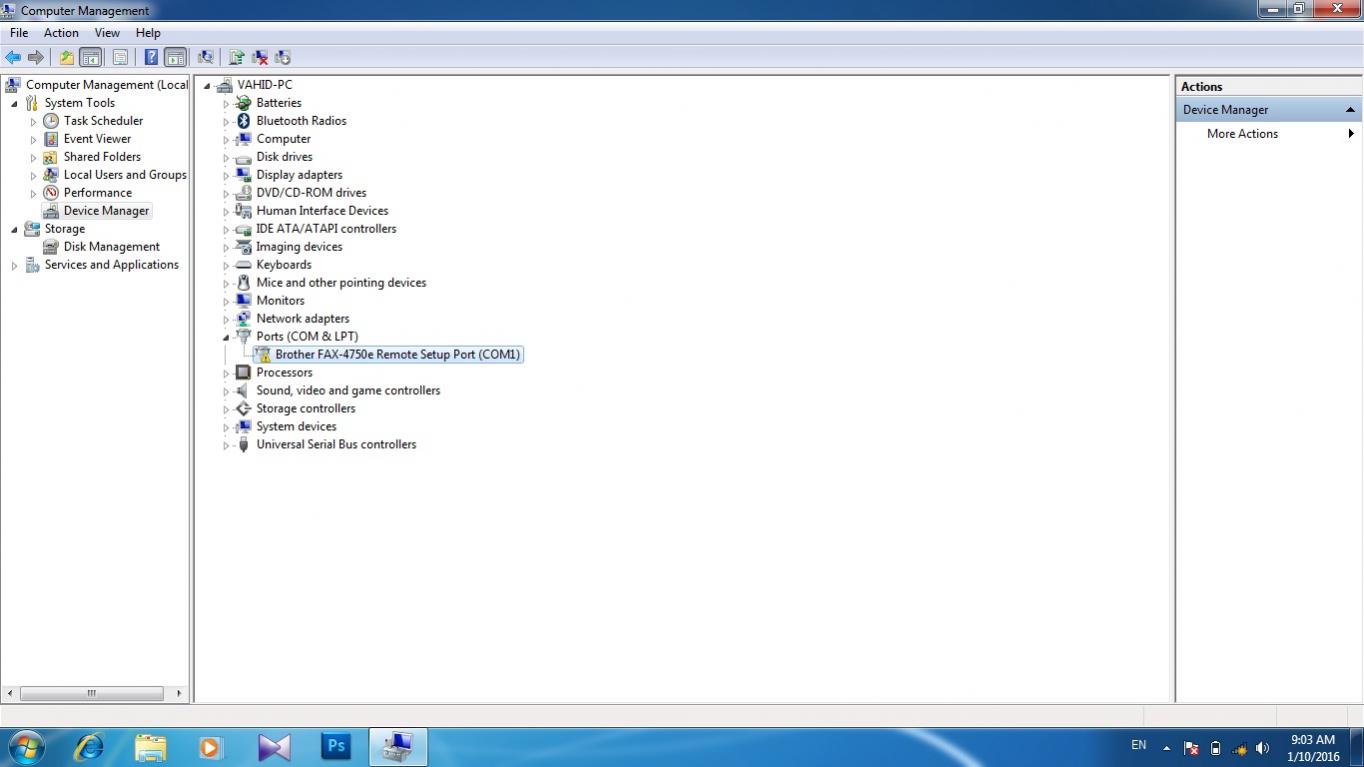1364x767 pixels.
Task: Select Brother FAX-4750e Remote Setup Port device
Action: click(397, 355)
